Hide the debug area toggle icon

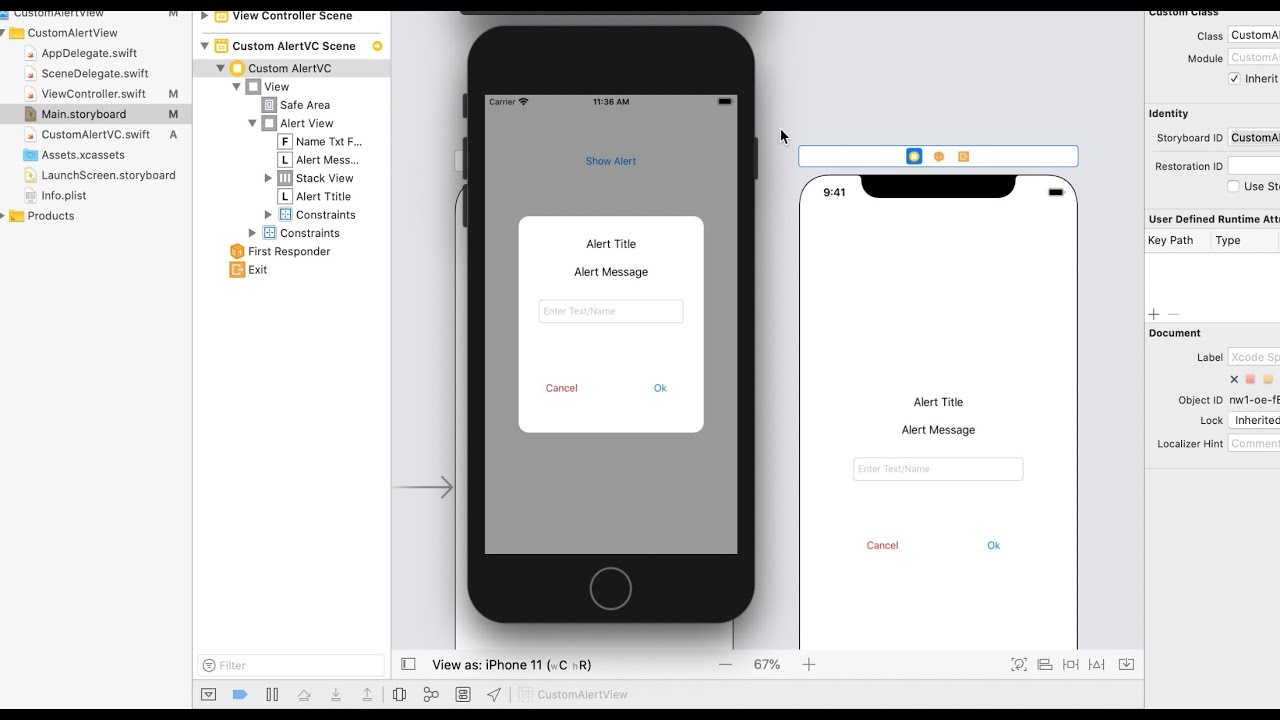pyautogui.click(x=208, y=694)
